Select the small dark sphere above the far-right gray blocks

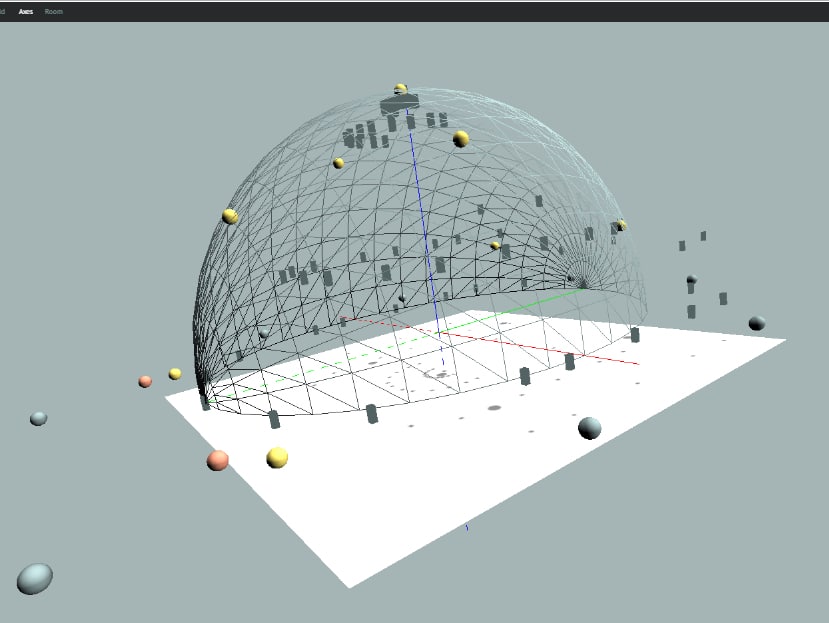(691, 280)
